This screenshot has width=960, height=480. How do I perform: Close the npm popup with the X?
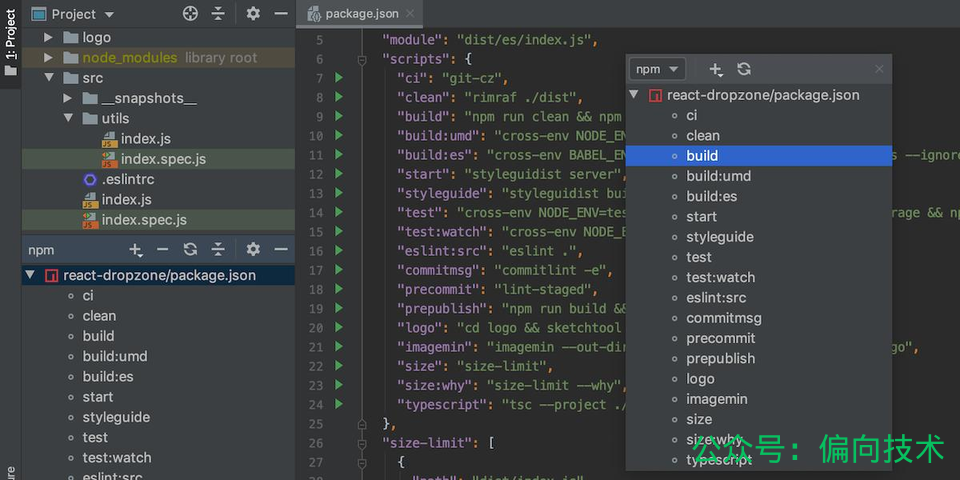pos(879,69)
